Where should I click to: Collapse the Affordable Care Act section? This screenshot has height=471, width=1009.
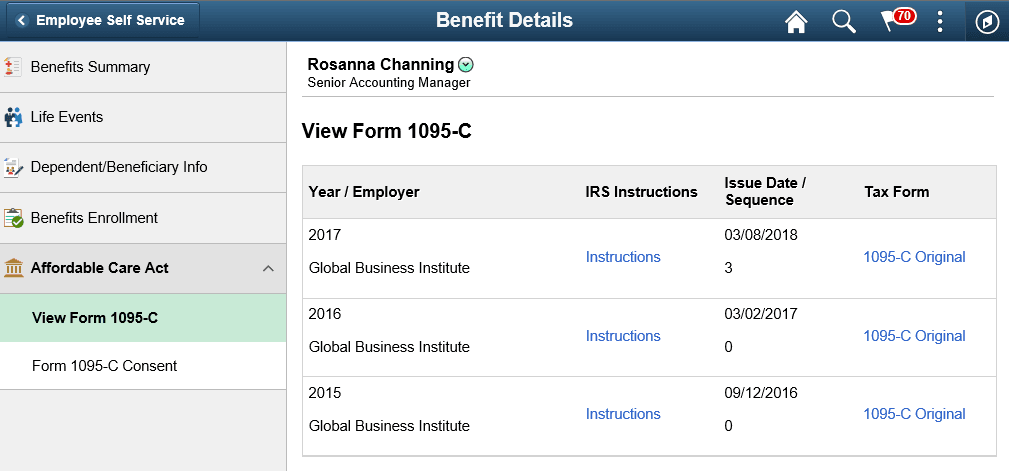268,268
